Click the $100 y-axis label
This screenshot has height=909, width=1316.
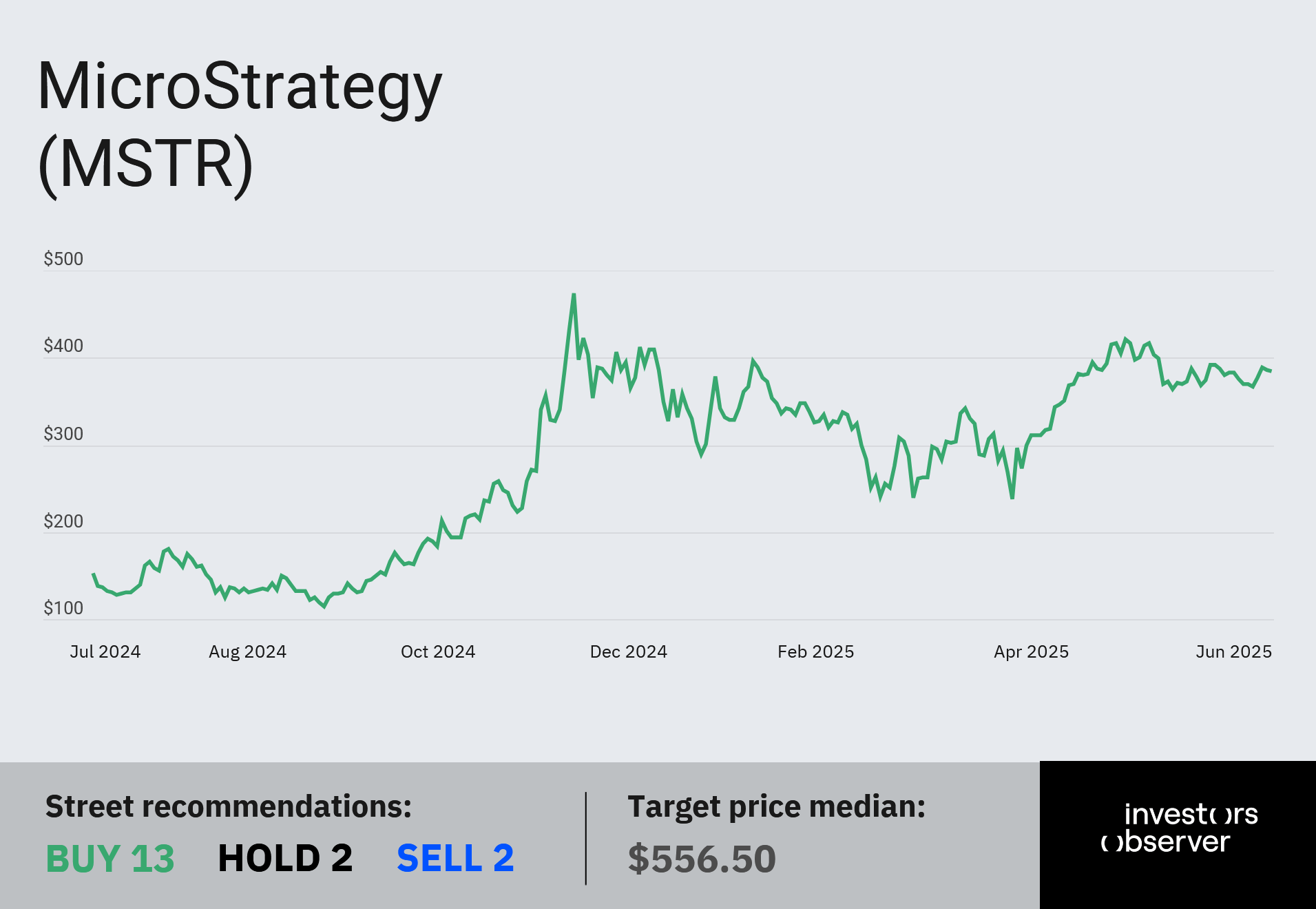click(x=63, y=608)
